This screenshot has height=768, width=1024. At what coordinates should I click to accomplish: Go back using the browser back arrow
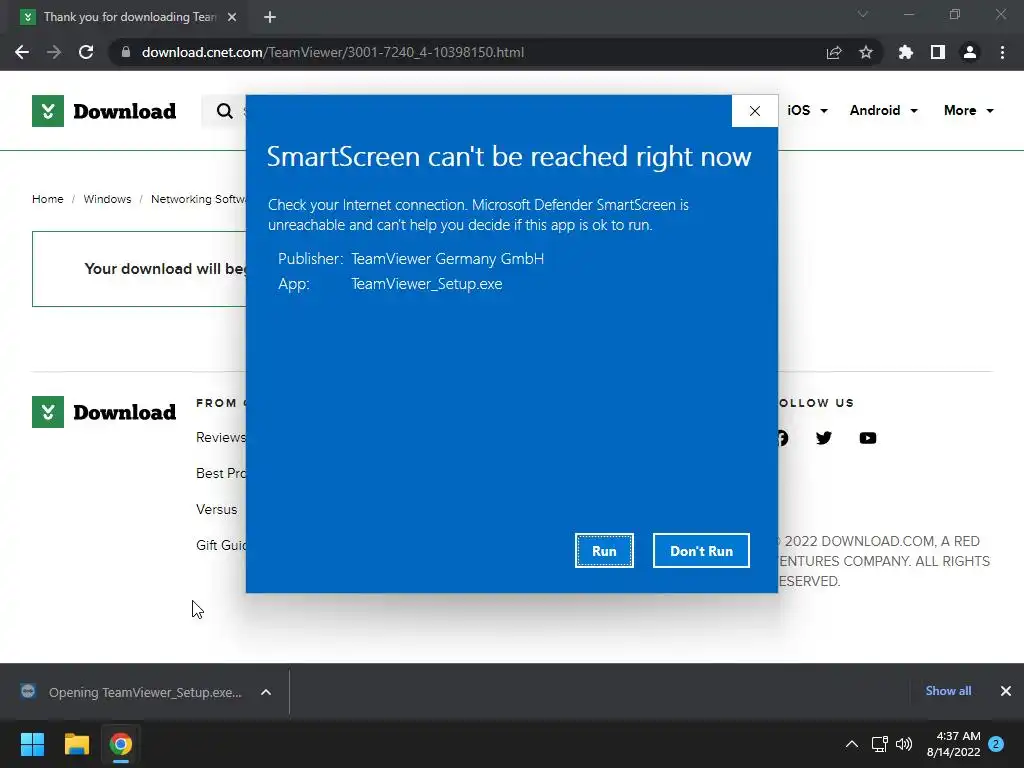pos(22,52)
